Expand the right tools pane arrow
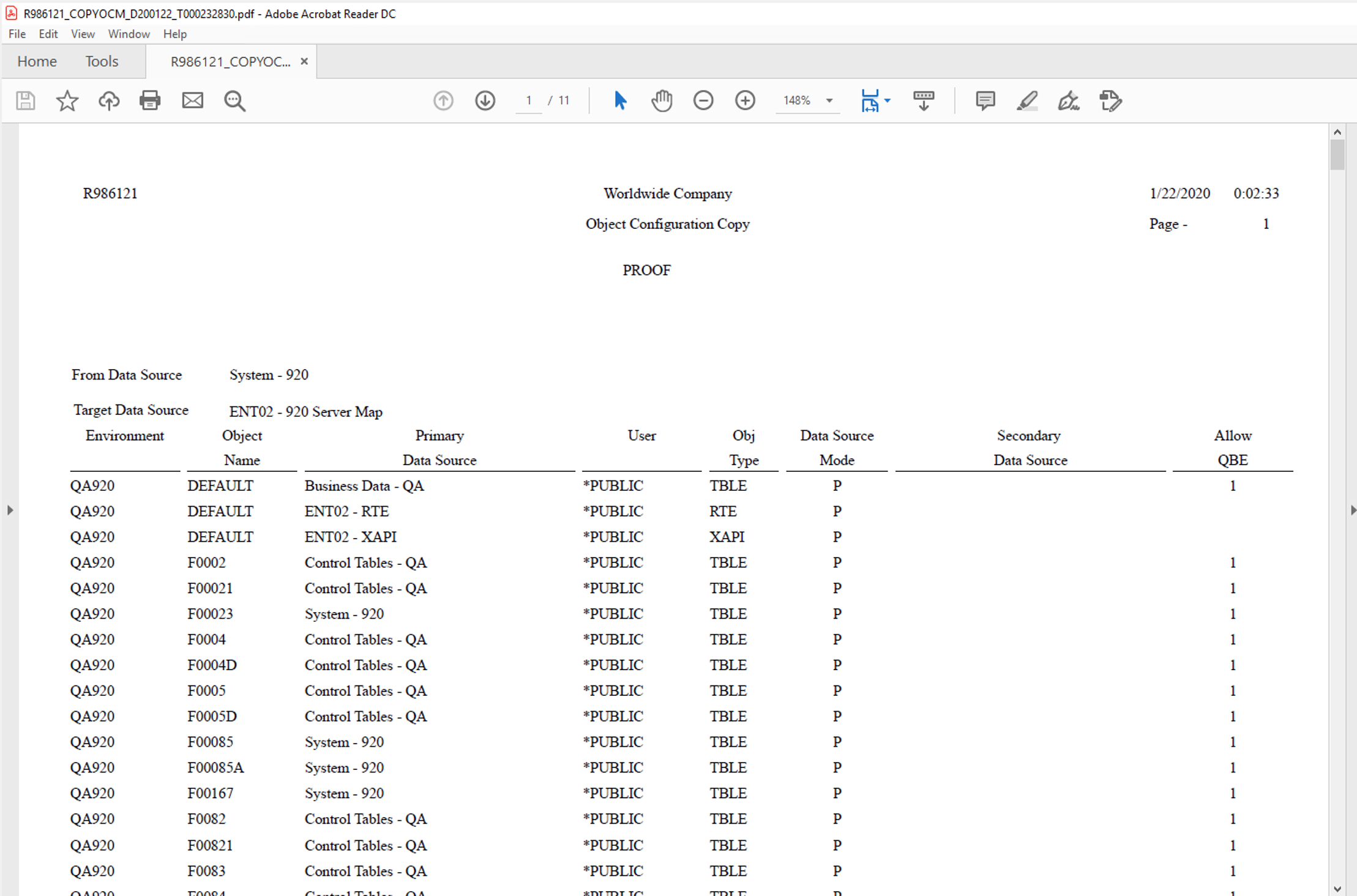The height and width of the screenshot is (896, 1357). (x=1352, y=509)
